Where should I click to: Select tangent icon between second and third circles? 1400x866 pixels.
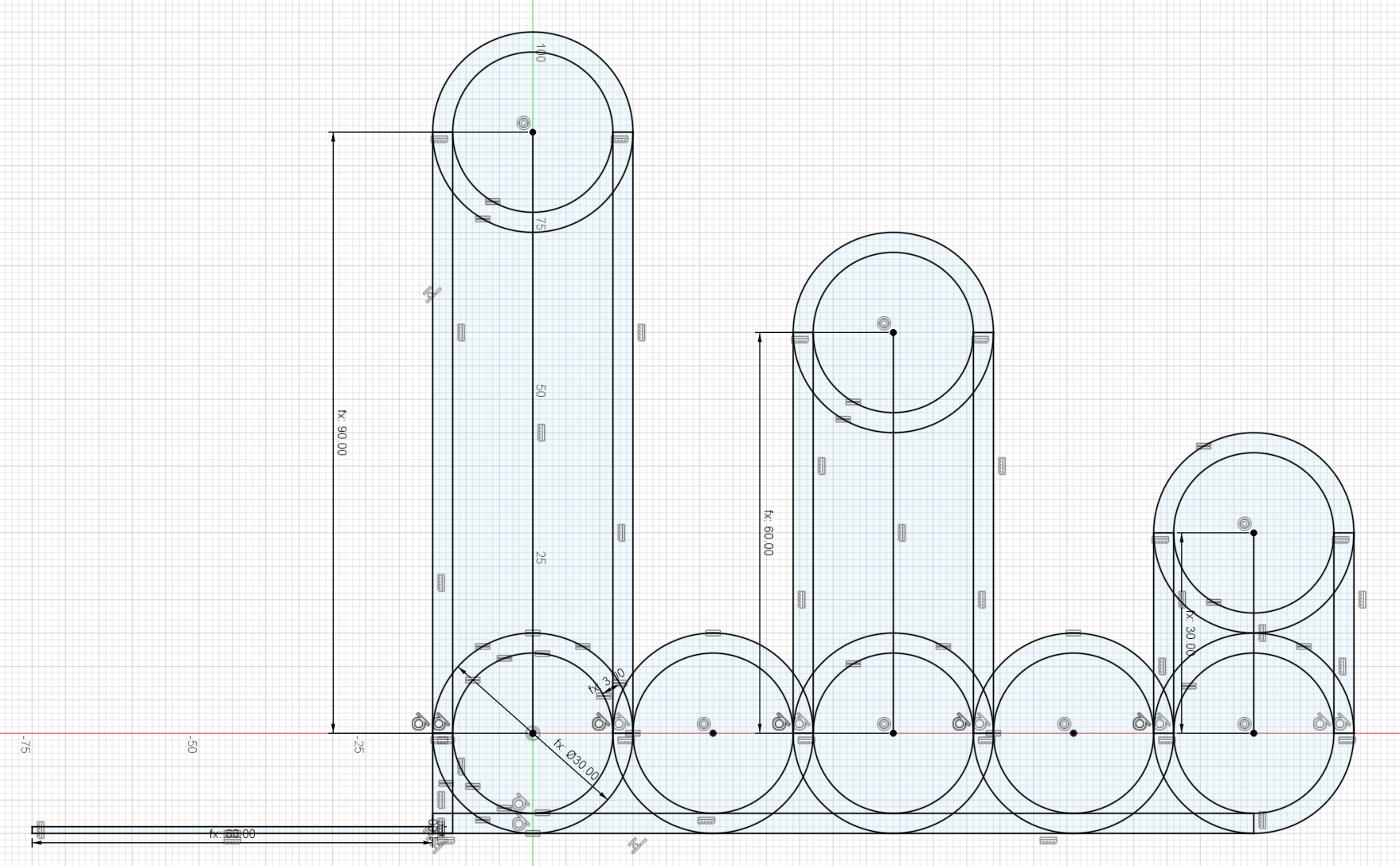click(780, 723)
